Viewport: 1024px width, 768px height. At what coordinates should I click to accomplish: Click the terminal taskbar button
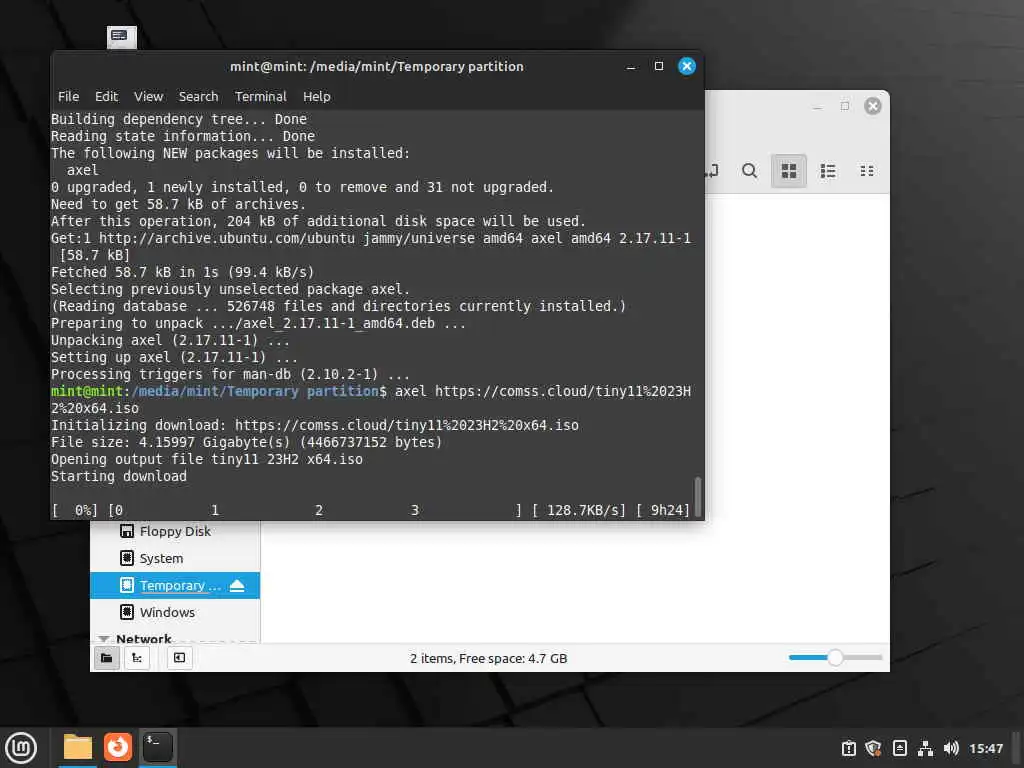(x=157, y=748)
